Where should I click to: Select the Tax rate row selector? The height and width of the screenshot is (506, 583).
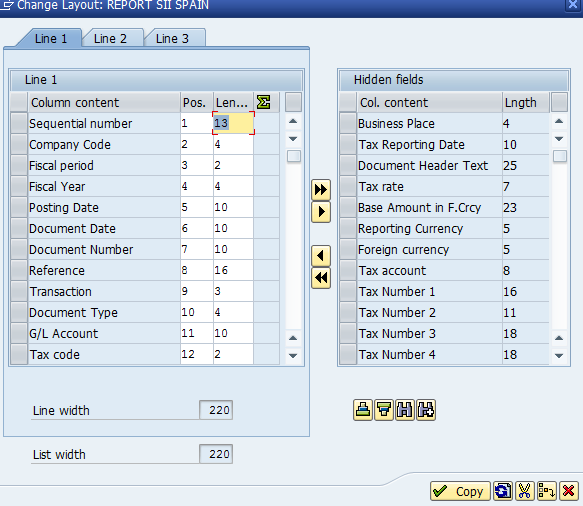tap(348, 187)
